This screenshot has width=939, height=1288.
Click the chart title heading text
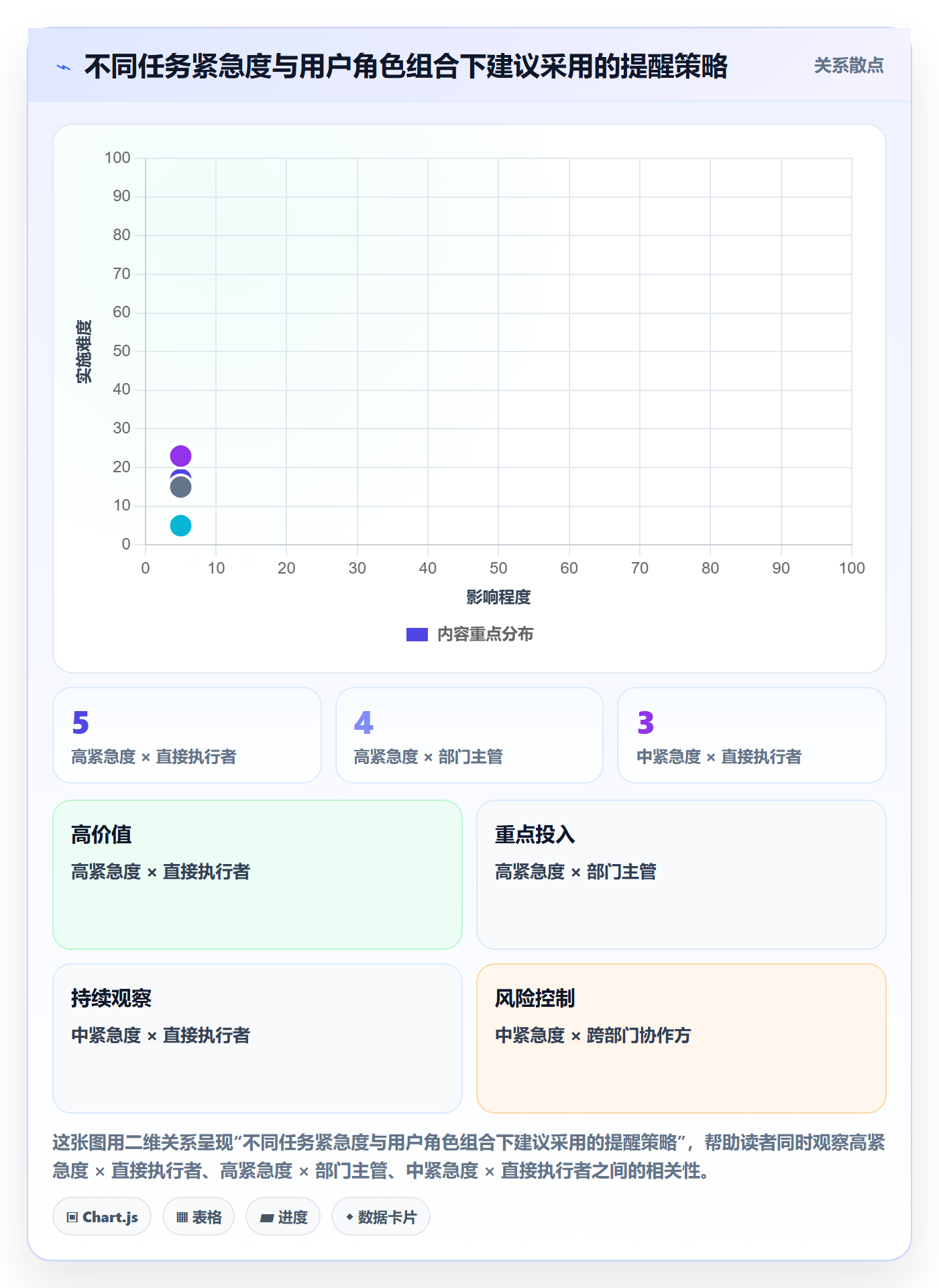coord(406,66)
